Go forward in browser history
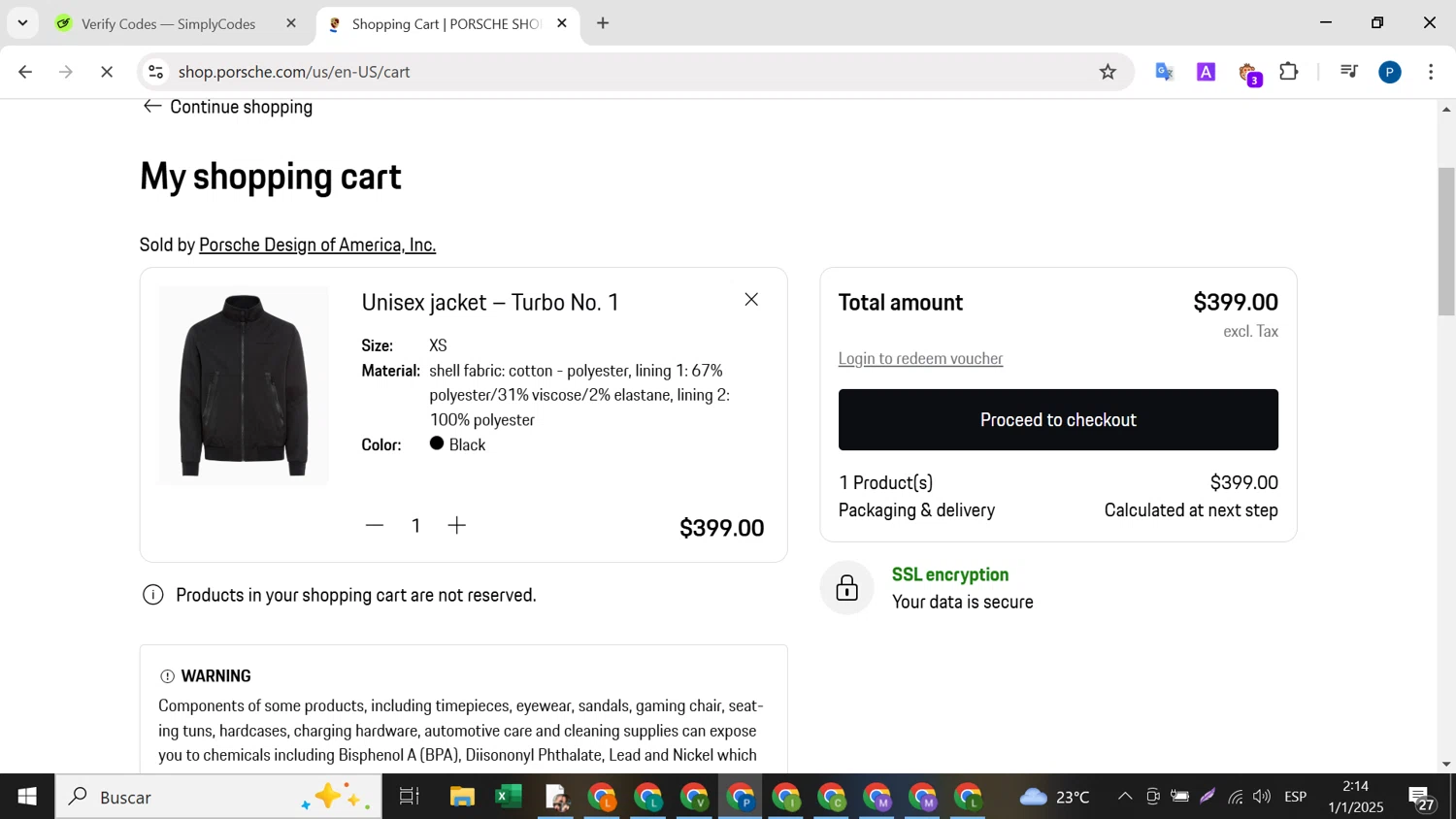The width and height of the screenshot is (1456, 819). click(x=66, y=72)
